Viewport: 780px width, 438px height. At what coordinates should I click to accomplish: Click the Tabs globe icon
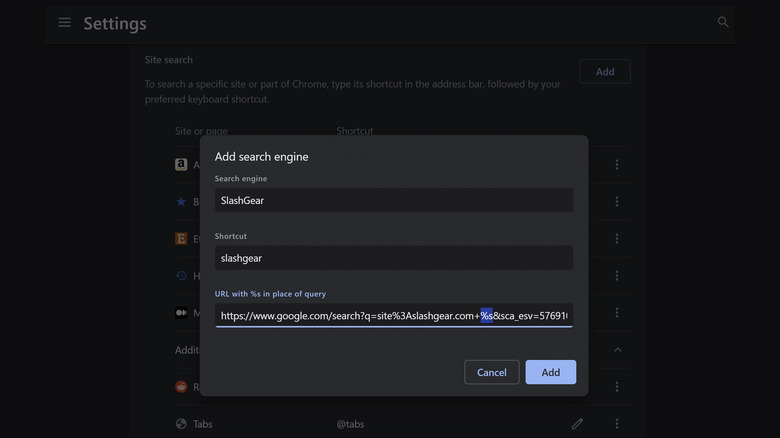click(181, 424)
